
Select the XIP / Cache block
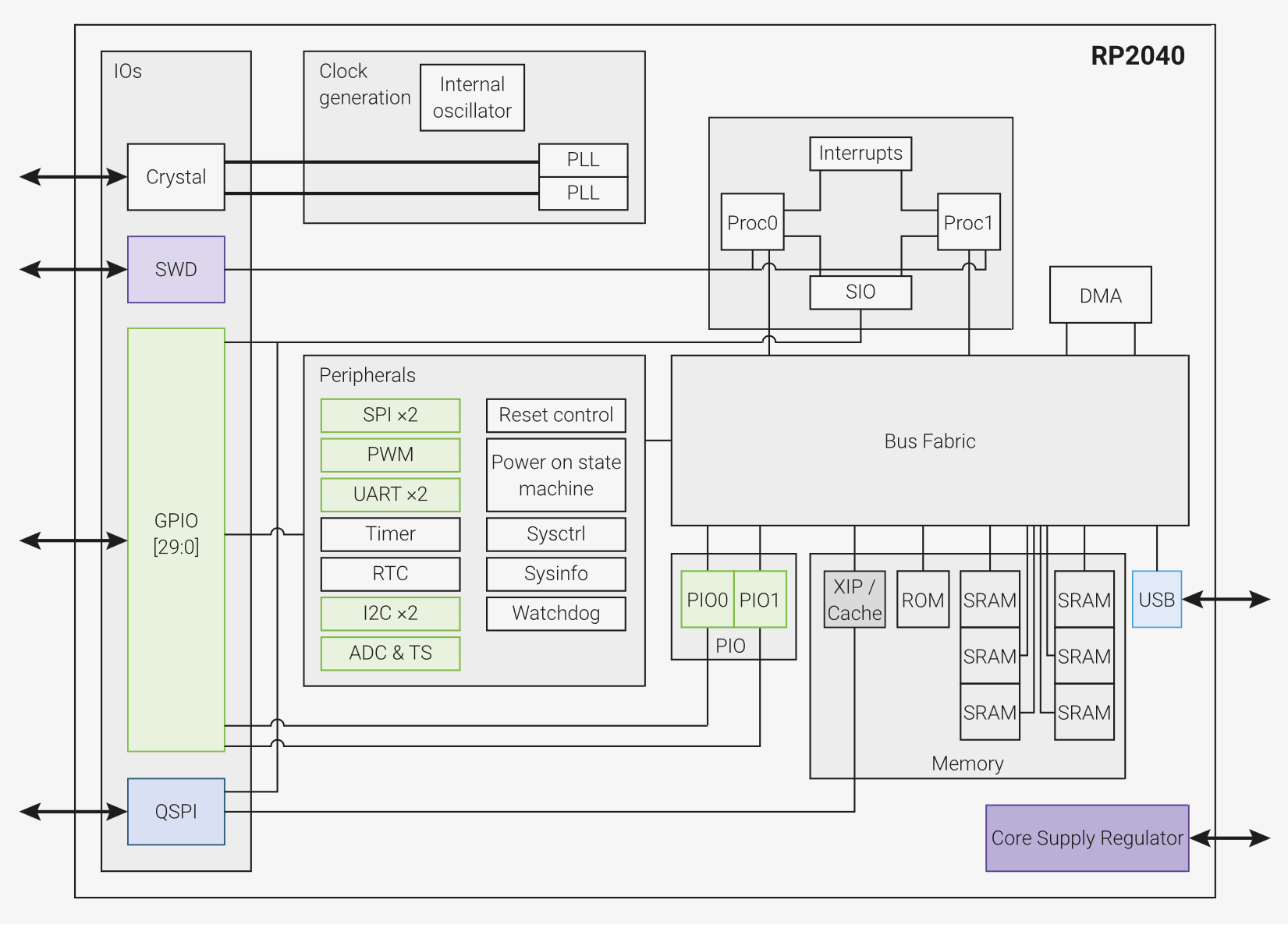coord(853,600)
